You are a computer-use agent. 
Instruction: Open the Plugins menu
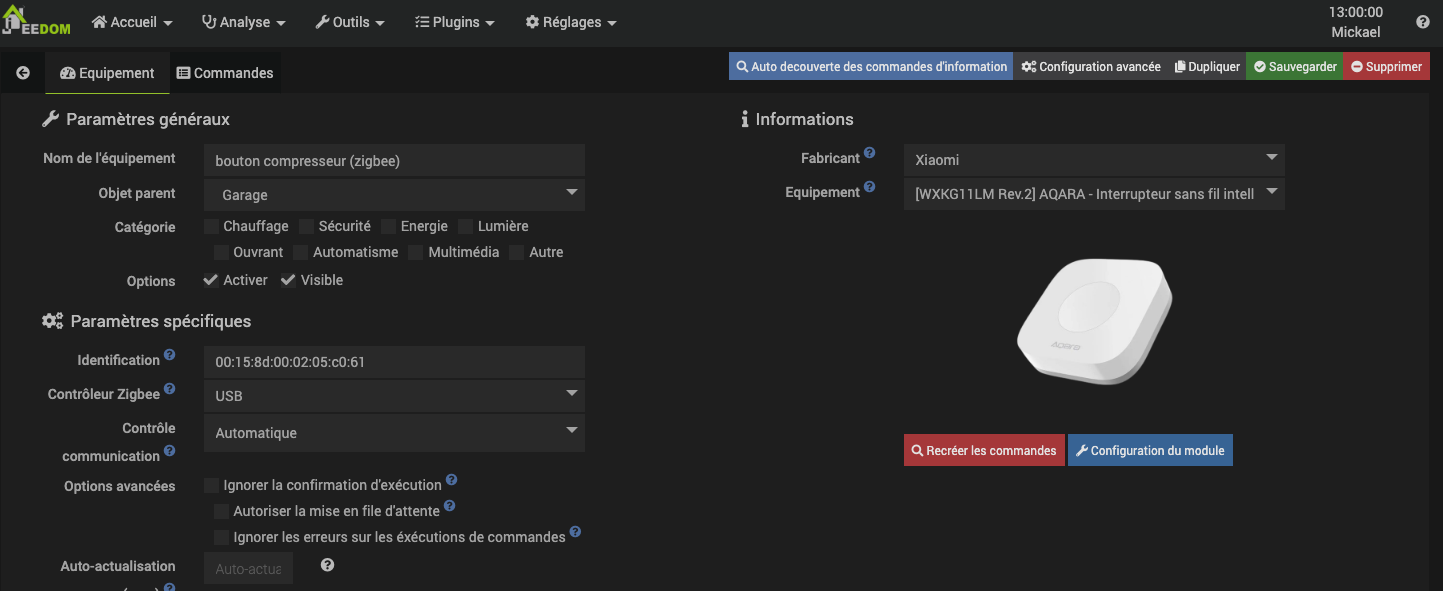tap(454, 22)
